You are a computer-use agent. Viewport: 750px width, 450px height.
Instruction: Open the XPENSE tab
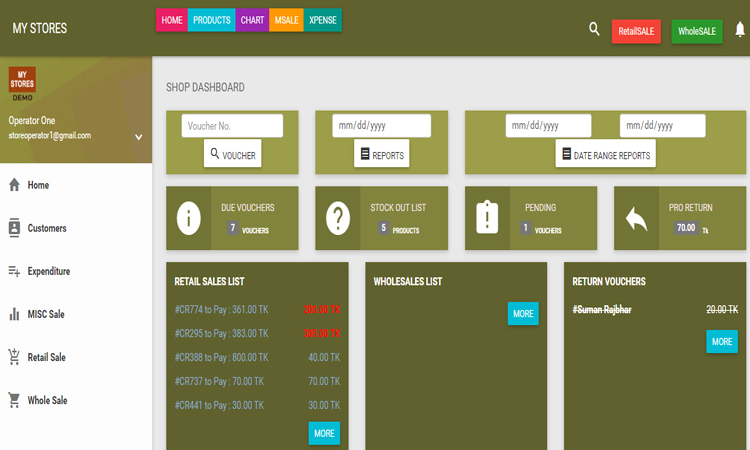pyautogui.click(x=323, y=20)
